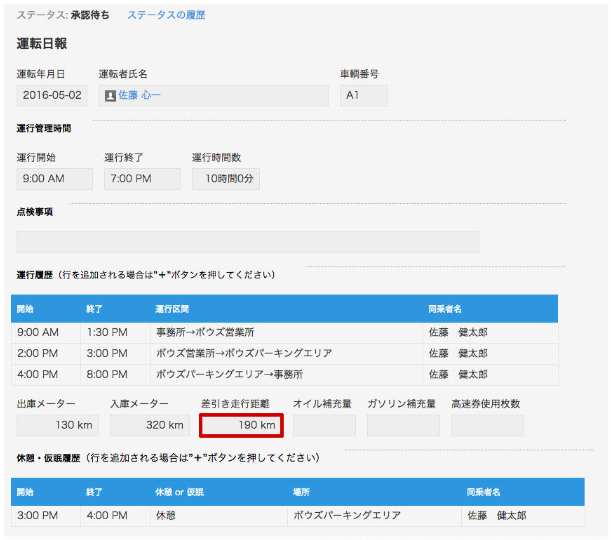Click the empty 高速券使用枚数 field
Viewport: 611px width, 540px height.
coord(487,426)
